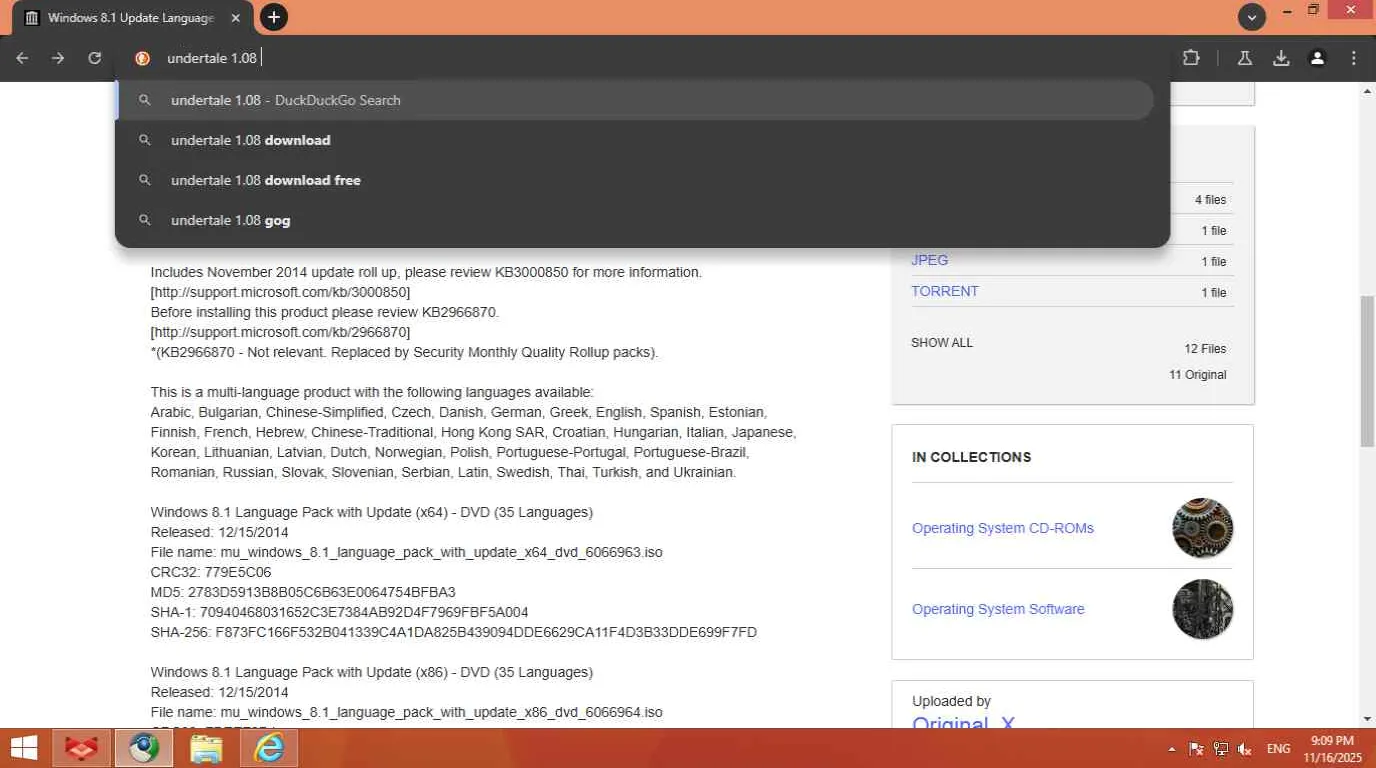Open the flask experiments icon
The width and height of the screenshot is (1376, 768).
click(x=1245, y=58)
